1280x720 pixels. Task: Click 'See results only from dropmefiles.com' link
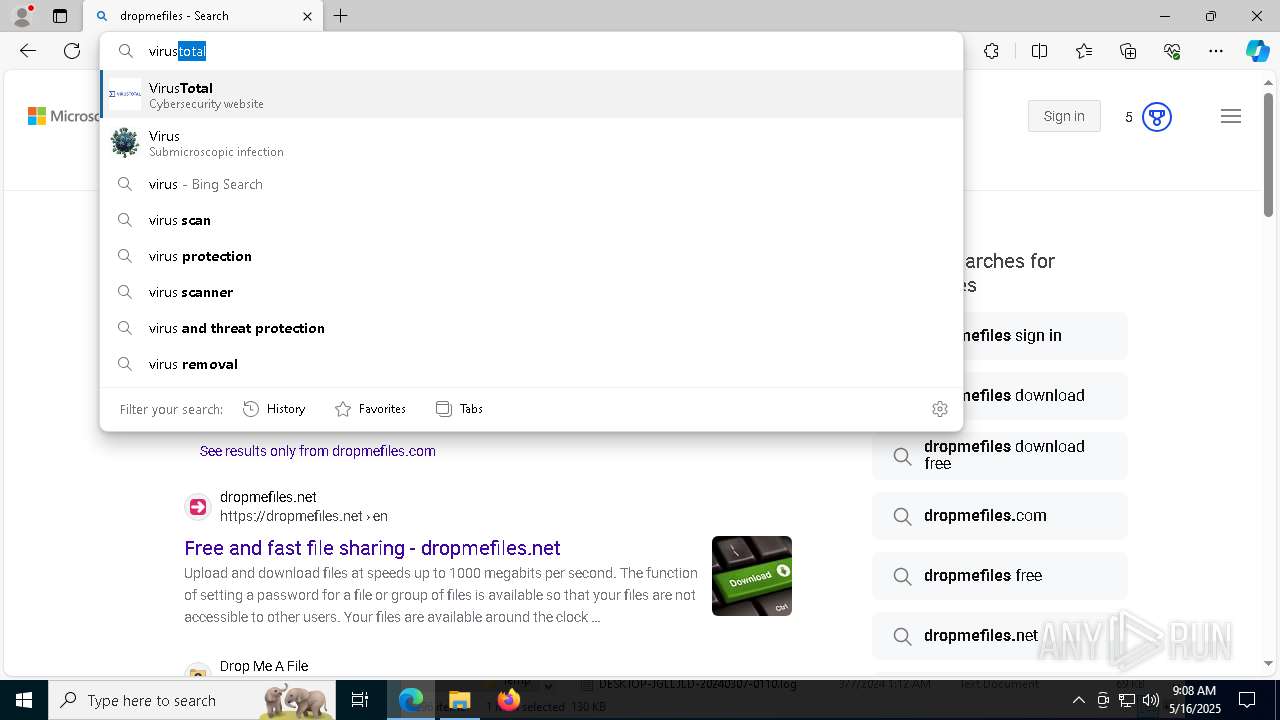pyautogui.click(x=317, y=451)
